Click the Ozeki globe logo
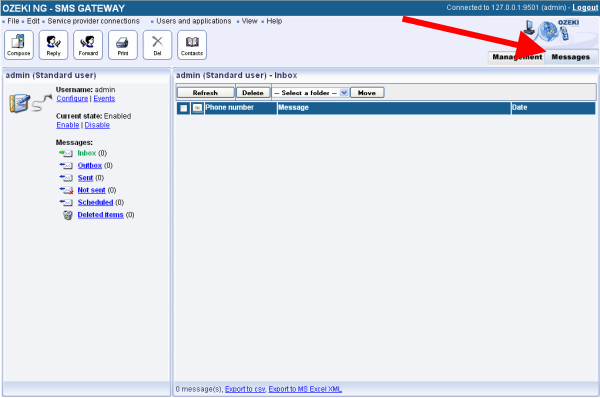 click(x=548, y=31)
